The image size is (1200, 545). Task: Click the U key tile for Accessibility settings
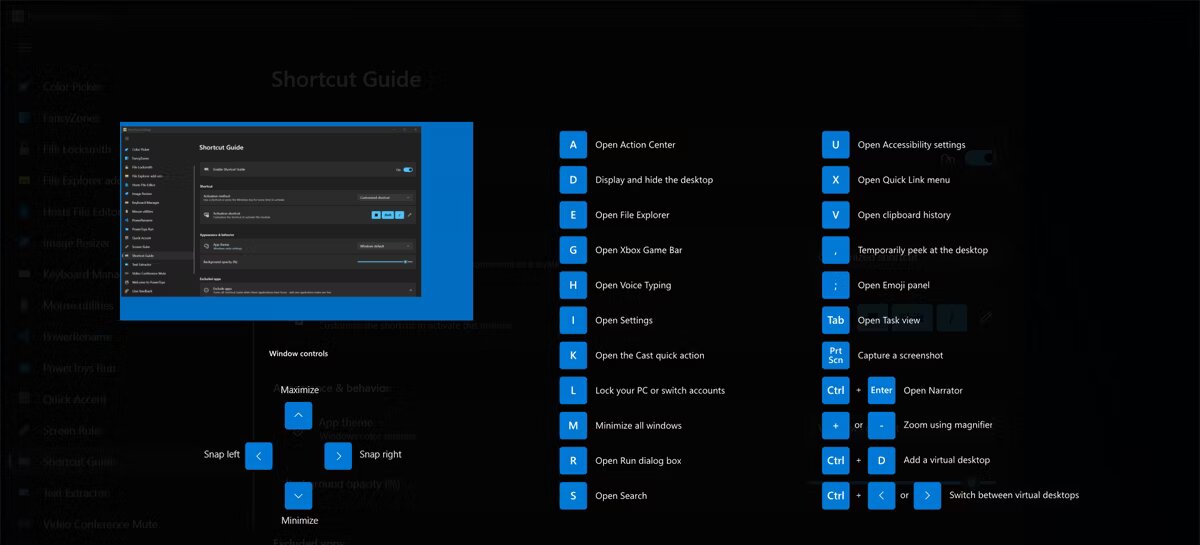pyautogui.click(x=835, y=145)
